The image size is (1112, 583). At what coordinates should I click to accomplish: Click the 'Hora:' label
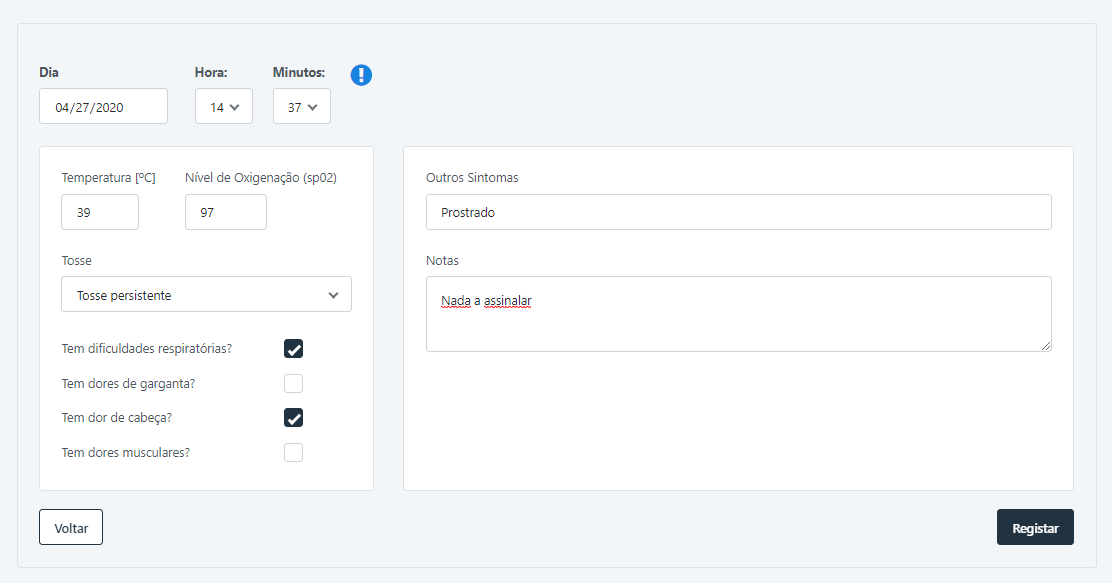[211, 72]
